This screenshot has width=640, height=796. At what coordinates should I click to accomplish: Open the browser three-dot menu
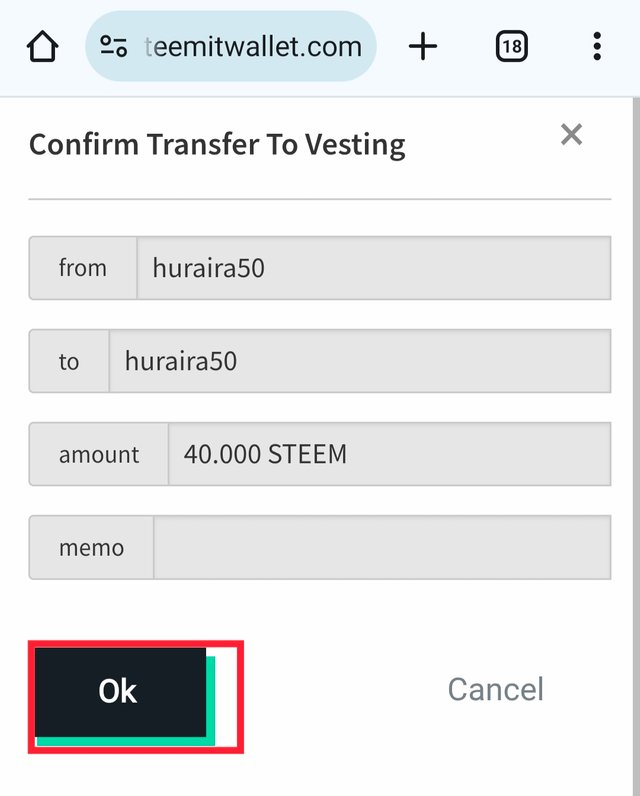pos(597,46)
